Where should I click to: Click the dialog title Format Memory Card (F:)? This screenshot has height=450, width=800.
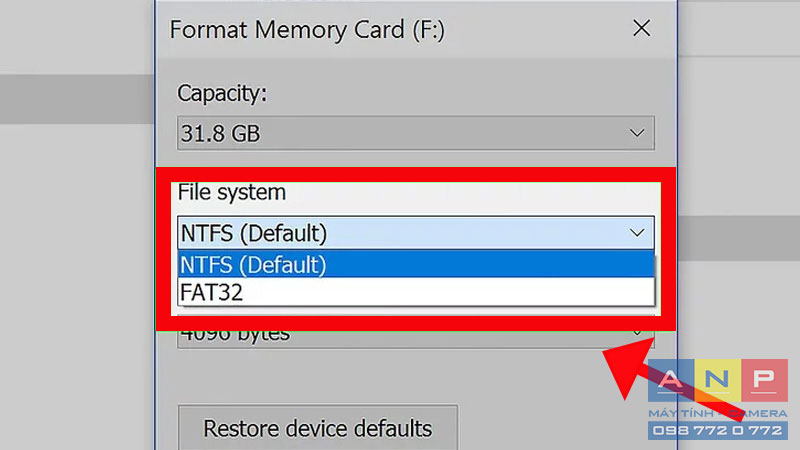click(307, 30)
